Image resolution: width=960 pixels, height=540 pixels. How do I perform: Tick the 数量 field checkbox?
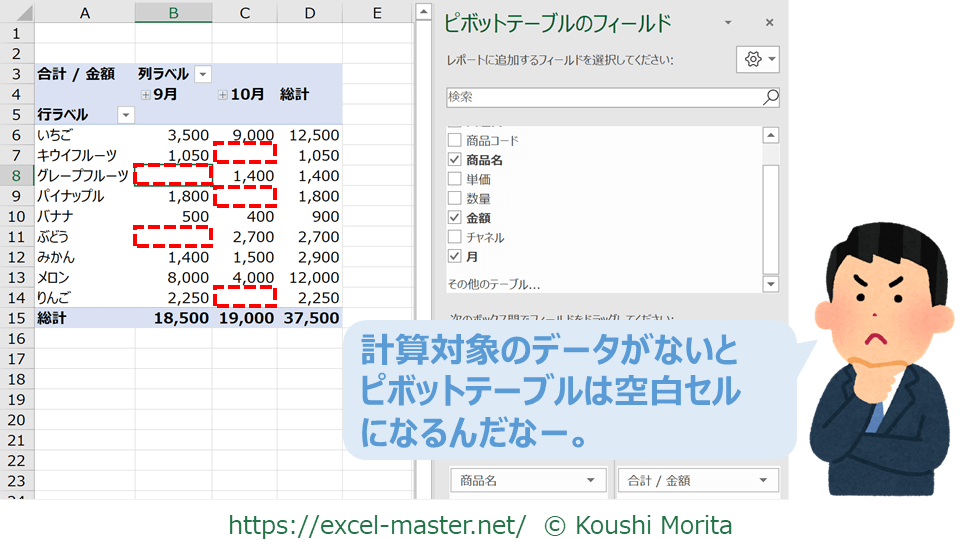(x=455, y=198)
